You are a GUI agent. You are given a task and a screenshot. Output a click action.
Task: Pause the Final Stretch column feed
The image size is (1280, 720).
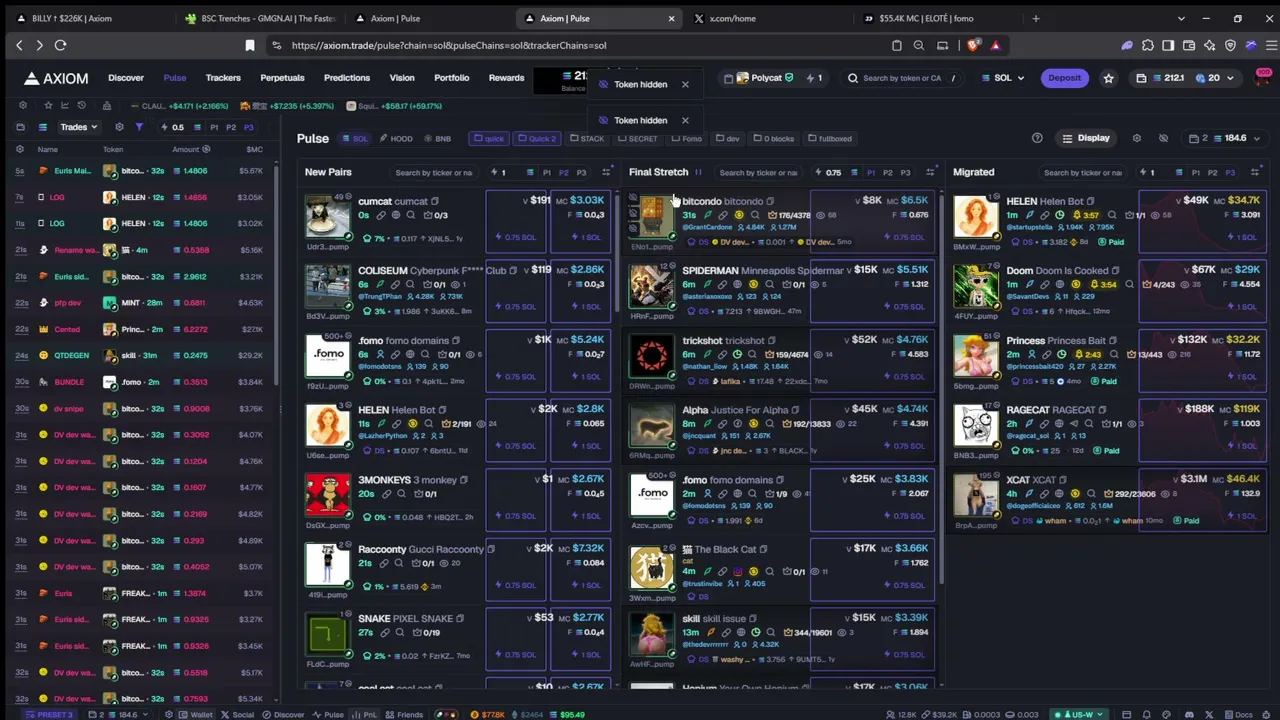tap(698, 172)
